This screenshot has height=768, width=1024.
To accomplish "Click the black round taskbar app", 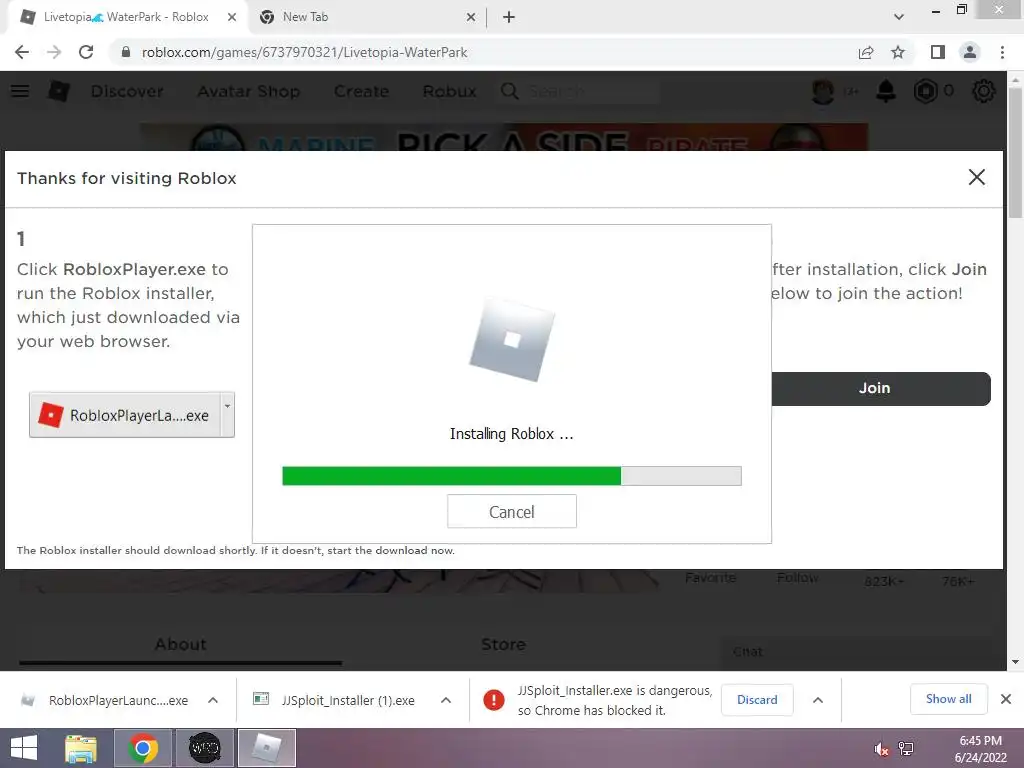I will 204,748.
